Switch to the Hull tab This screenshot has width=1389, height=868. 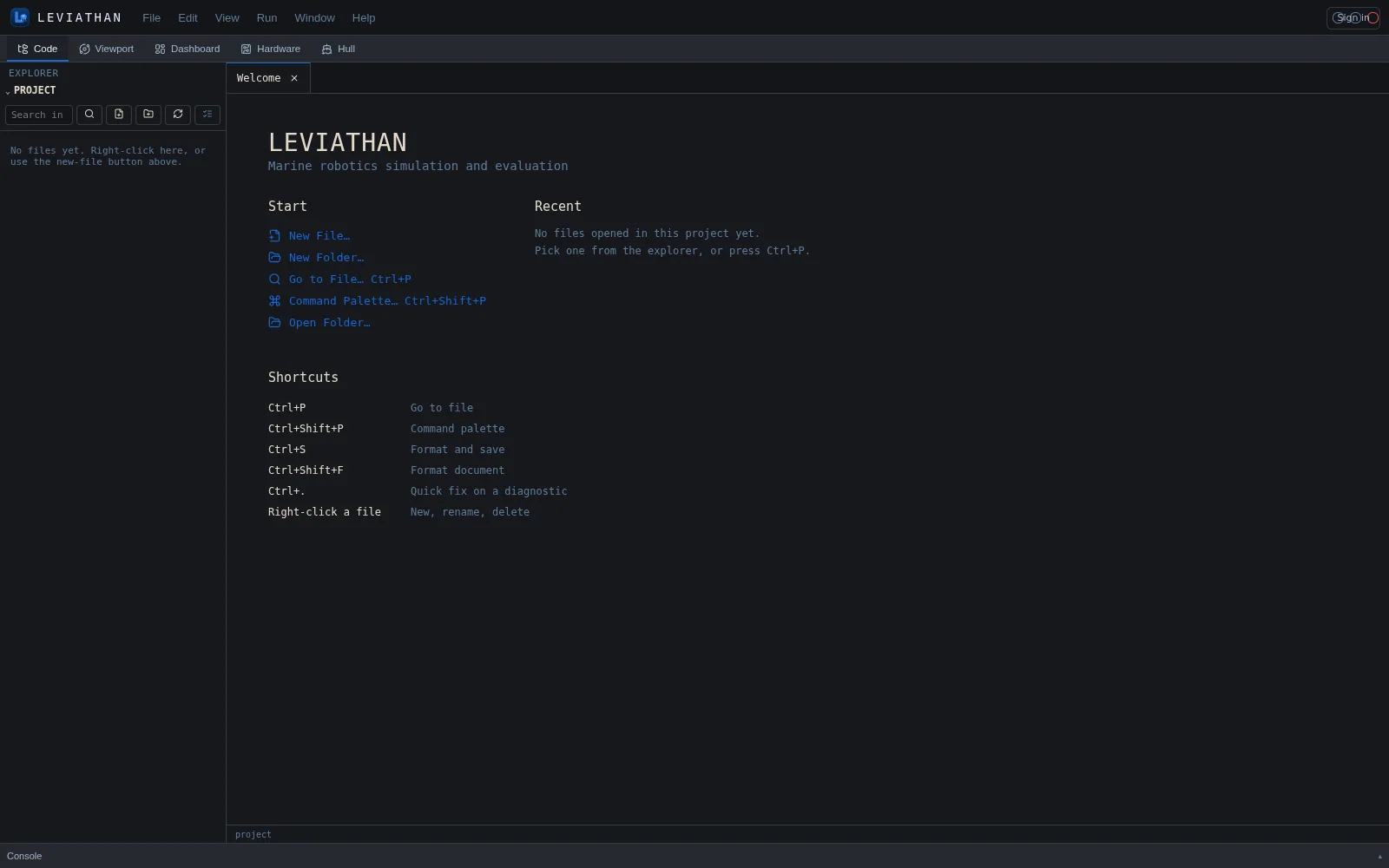[x=339, y=49]
